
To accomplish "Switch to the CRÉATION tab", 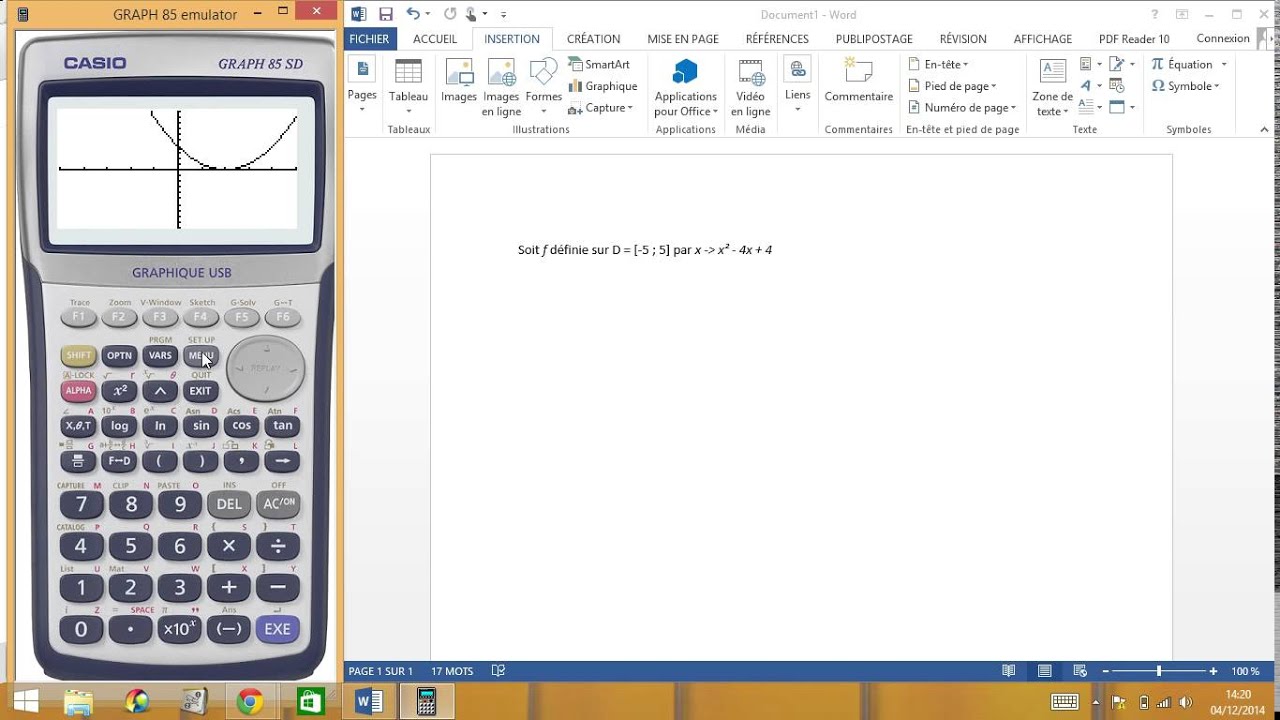I will 593,39.
